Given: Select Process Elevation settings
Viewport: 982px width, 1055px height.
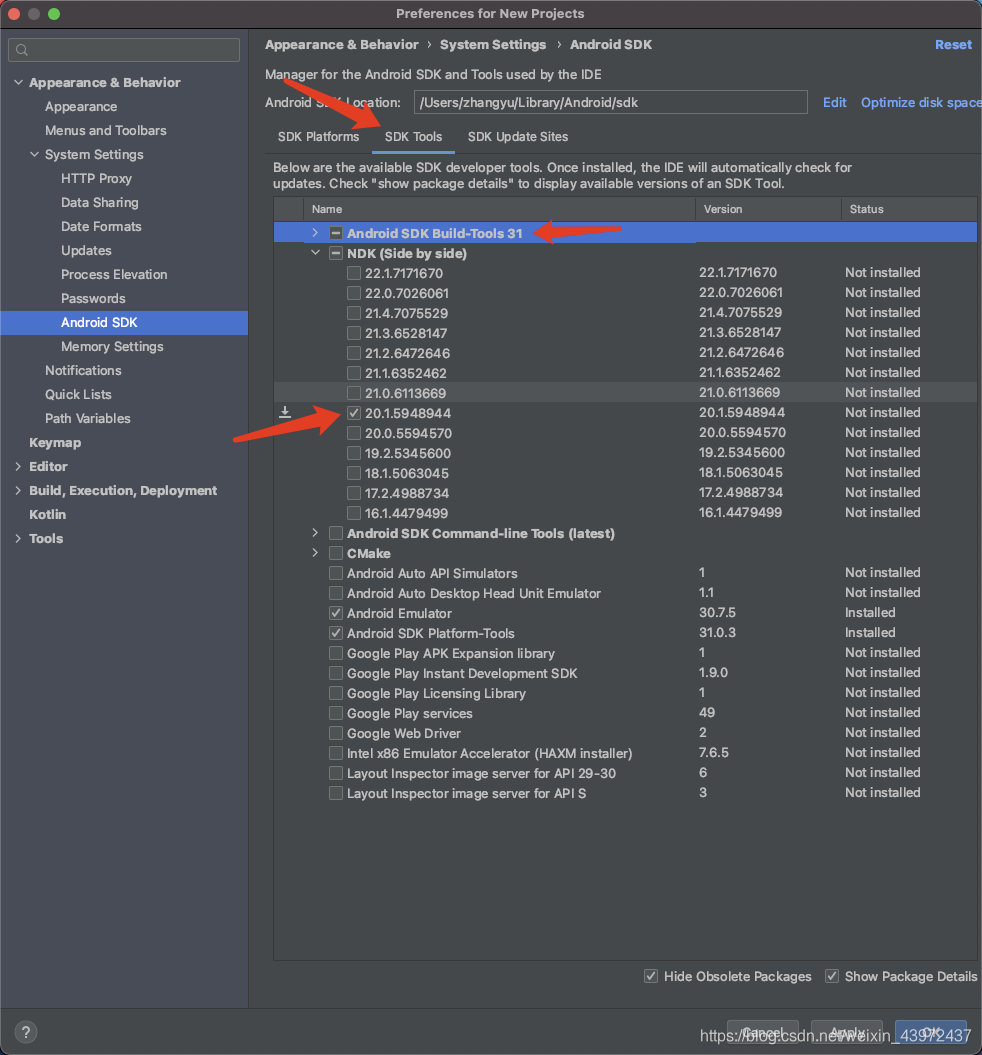Looking at the screenshot, I should [114, 275].
